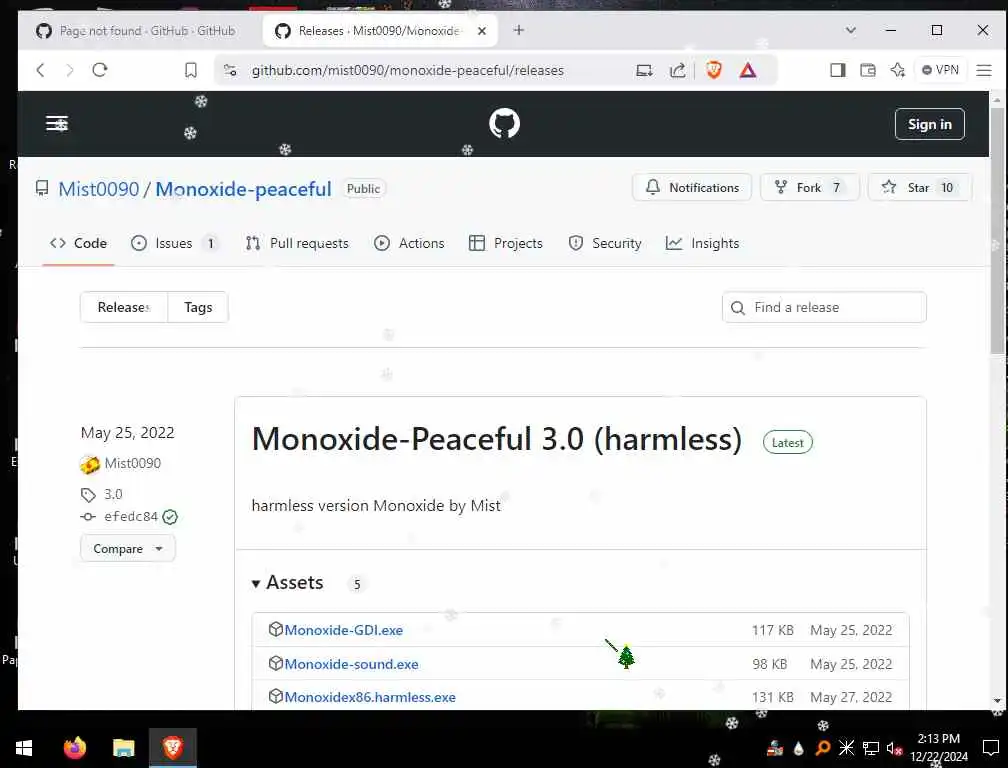Viewport: 1008px width, 768px height.
Task: Toggle the browser sidebar panel icon
Action: point(838,70)
